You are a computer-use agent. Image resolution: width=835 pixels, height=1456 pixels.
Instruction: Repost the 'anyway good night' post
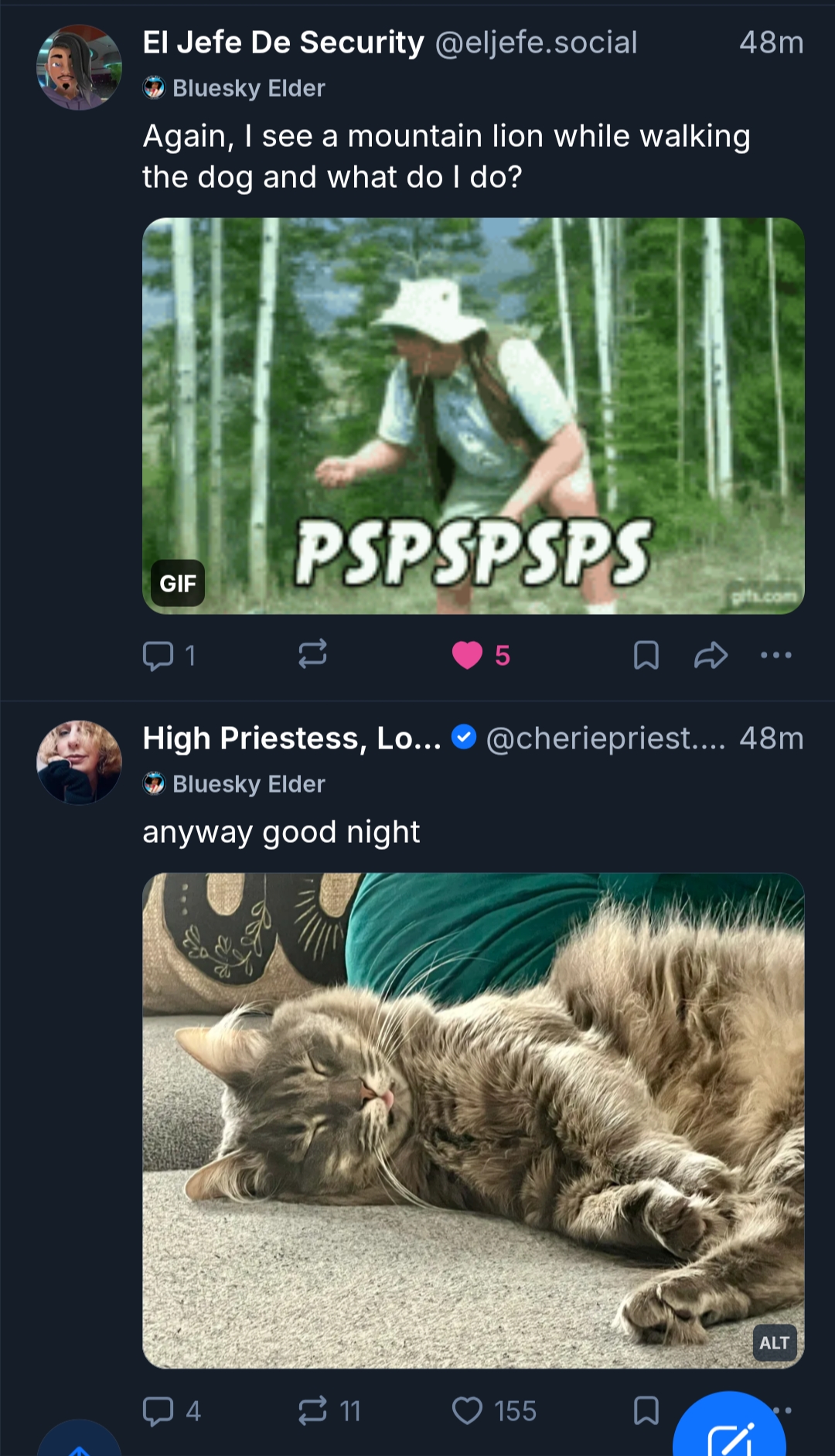312,1410
